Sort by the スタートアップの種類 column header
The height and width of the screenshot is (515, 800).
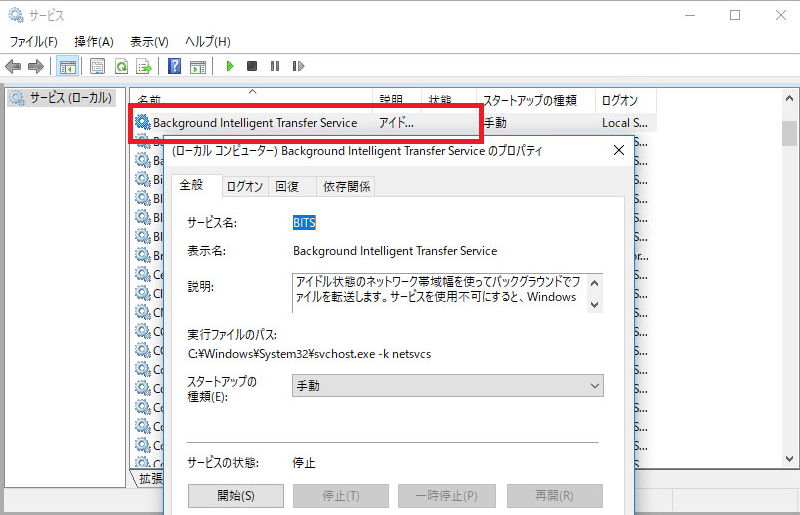536,99
